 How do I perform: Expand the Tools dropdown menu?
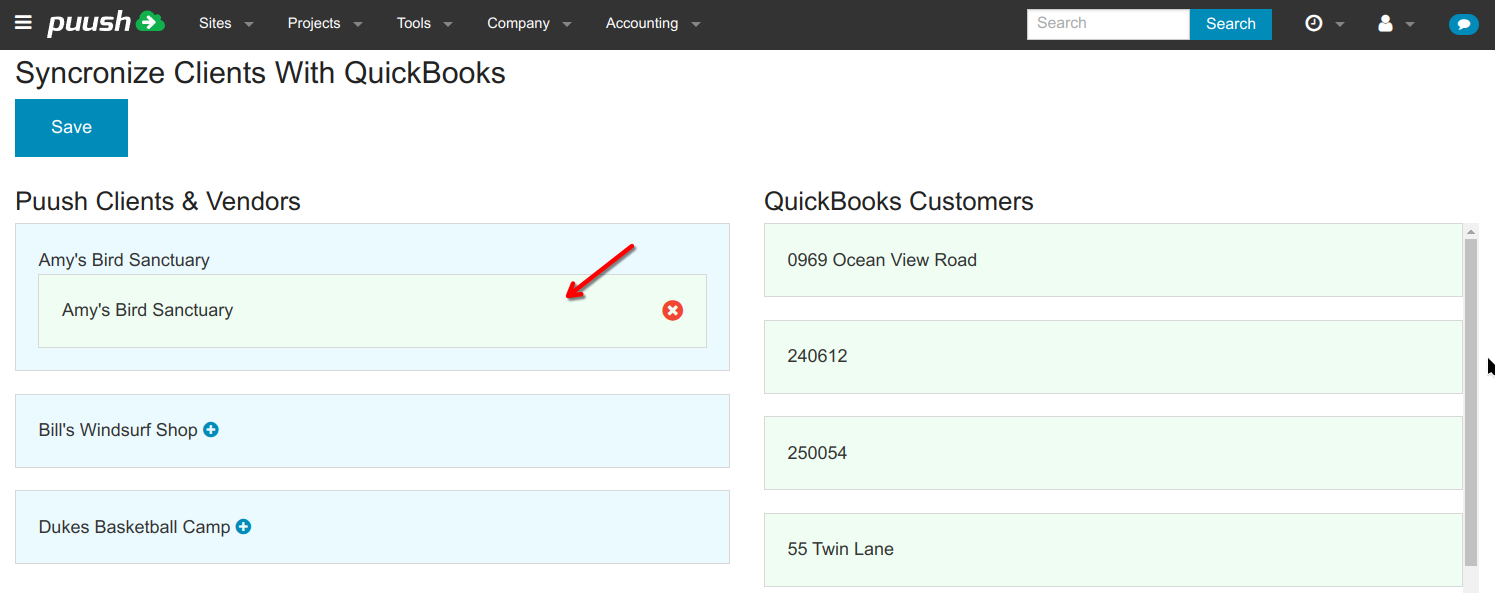tap(424, 23)
